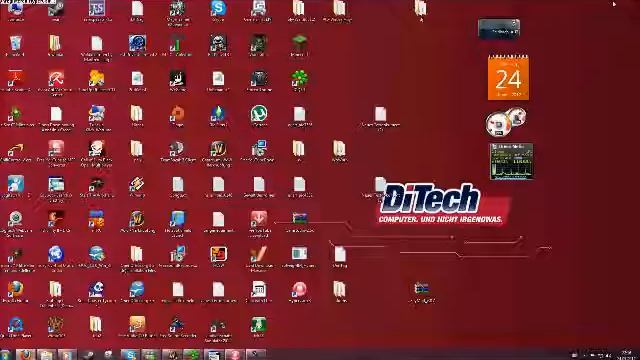Screen dimensions: 640x360
Task: Open the lone icon below the DiTech logo
Action: tap(421, 289)
